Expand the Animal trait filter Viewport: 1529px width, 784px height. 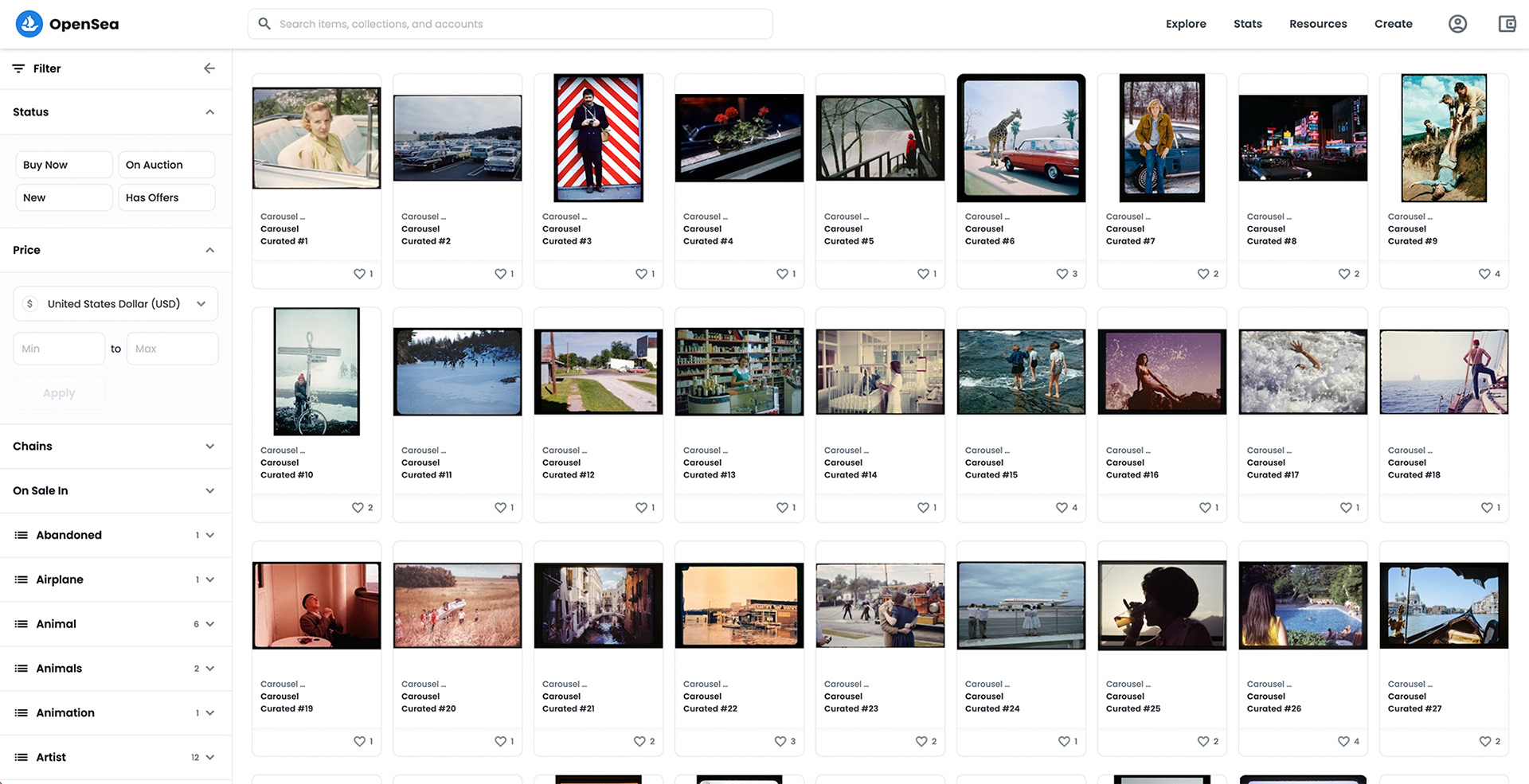(115, 624)
